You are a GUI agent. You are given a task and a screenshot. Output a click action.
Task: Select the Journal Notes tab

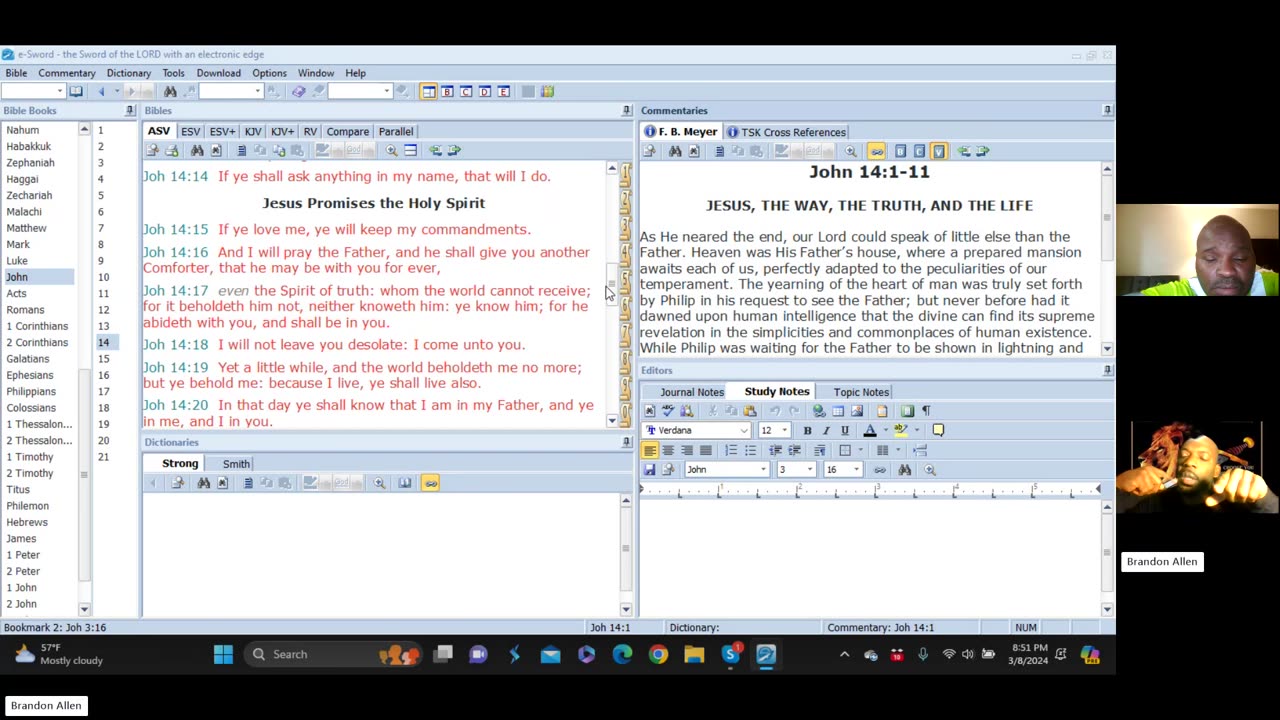[691, 392]
